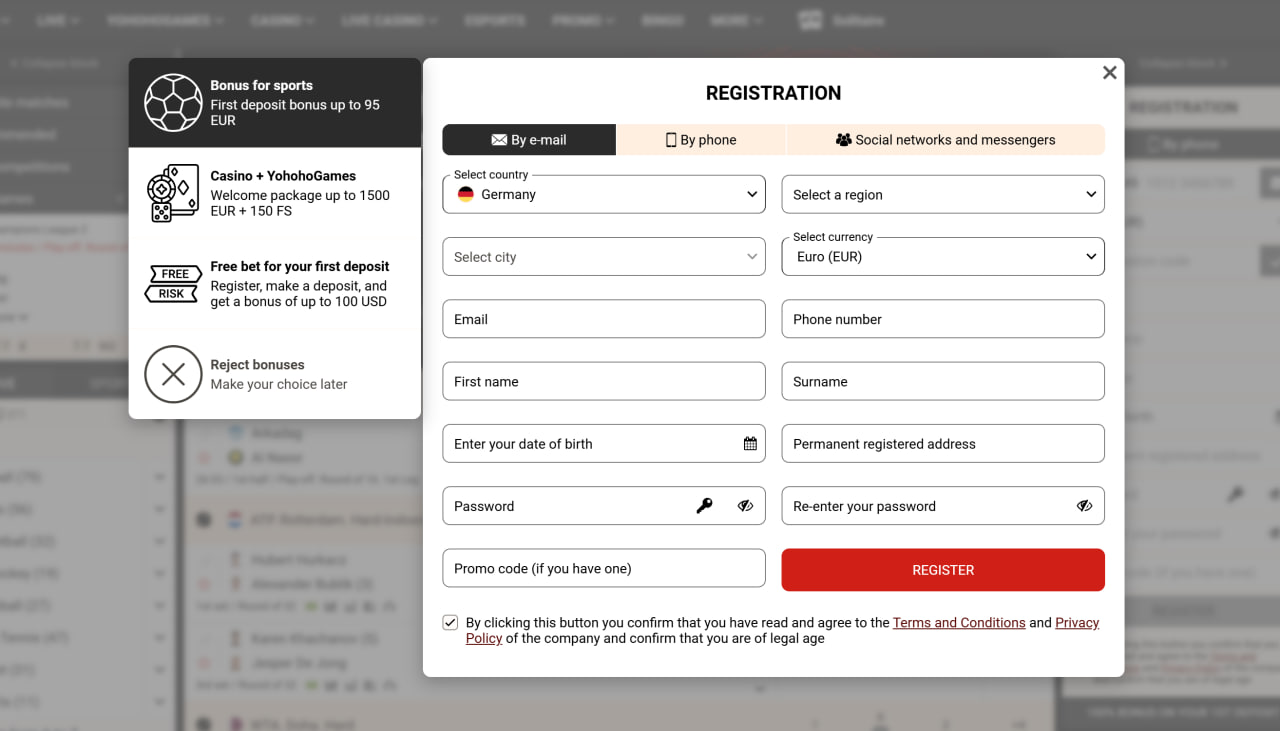The image size is (1280, 731).
Task: Select Social networks and messengers tab
Action: coord(945,140)
